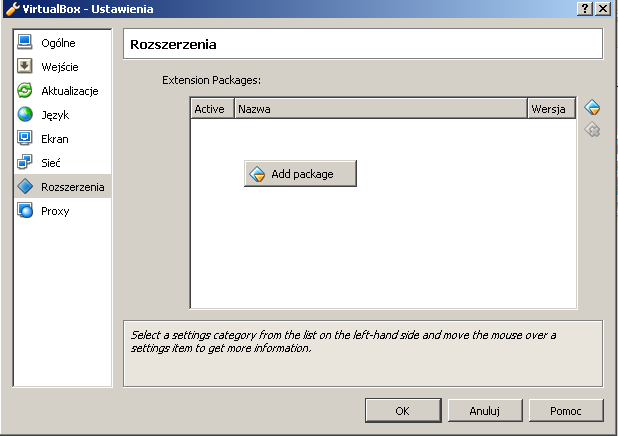Screen dimensions: 618x436
Task: Close the Ustawienia dialog window
Action: (x=603, y=9)
